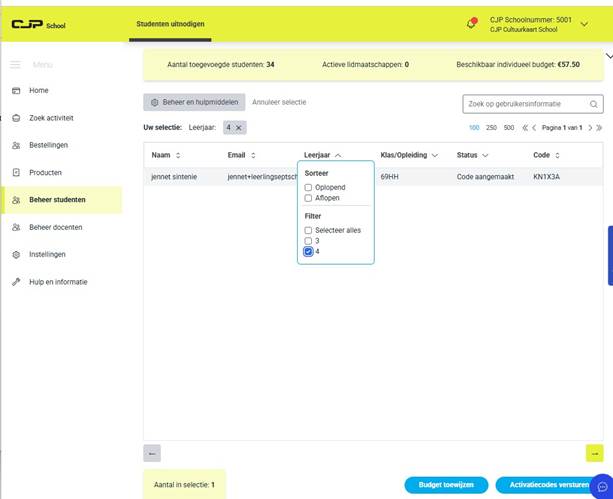Screen dimensions: 613x499
Task: Show 250 items per page
Action: pos(491,128)
